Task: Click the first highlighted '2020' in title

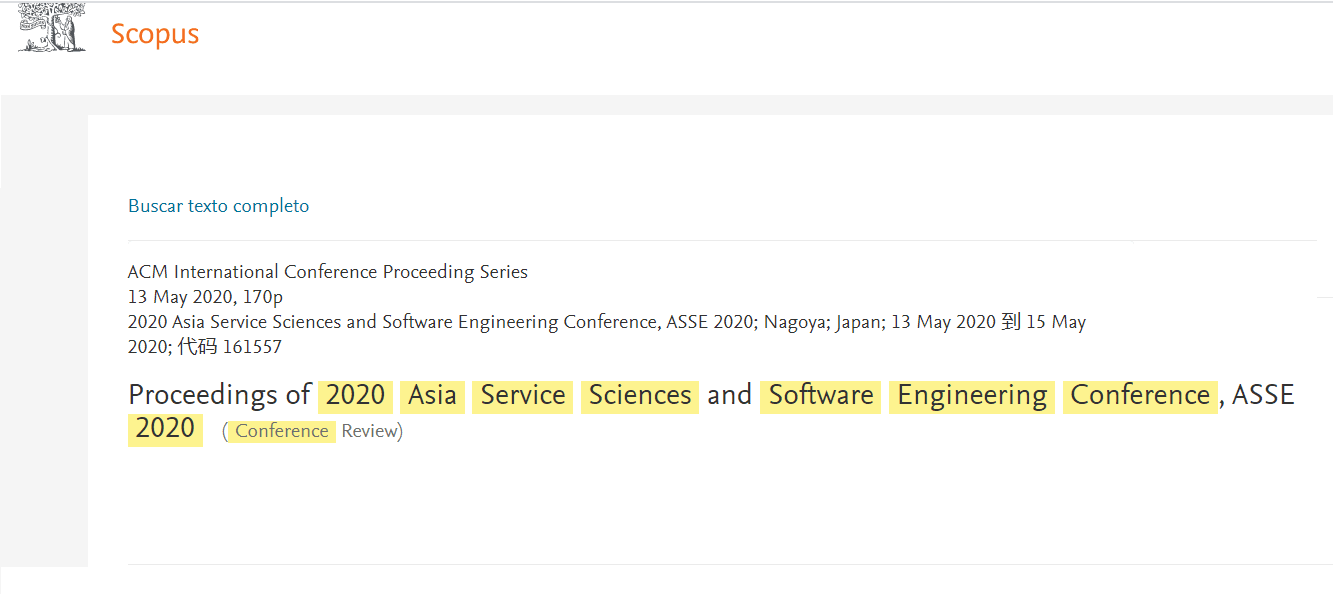Action: click(356, 396)
